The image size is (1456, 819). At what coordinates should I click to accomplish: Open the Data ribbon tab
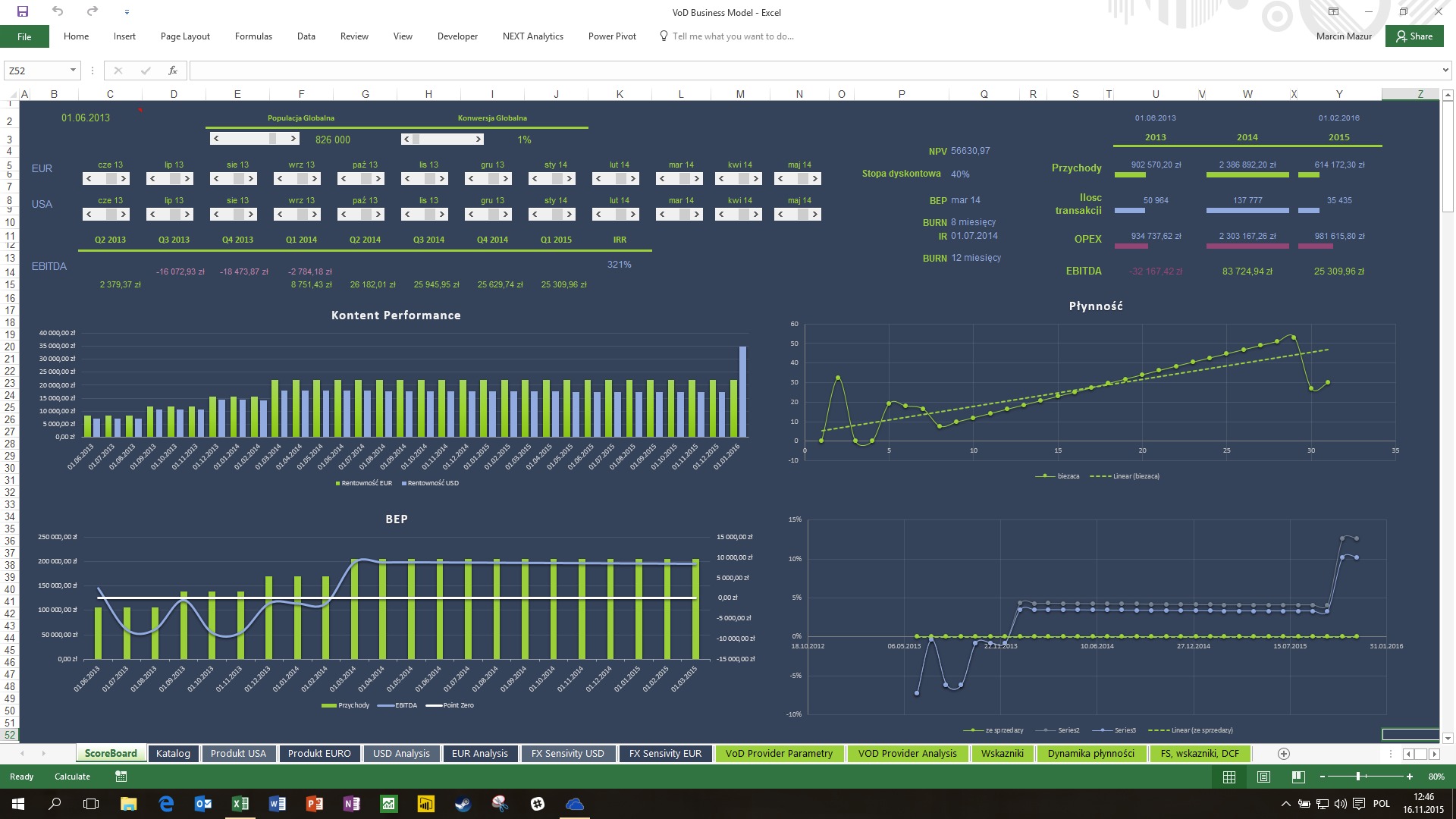(x=306, y=36)
